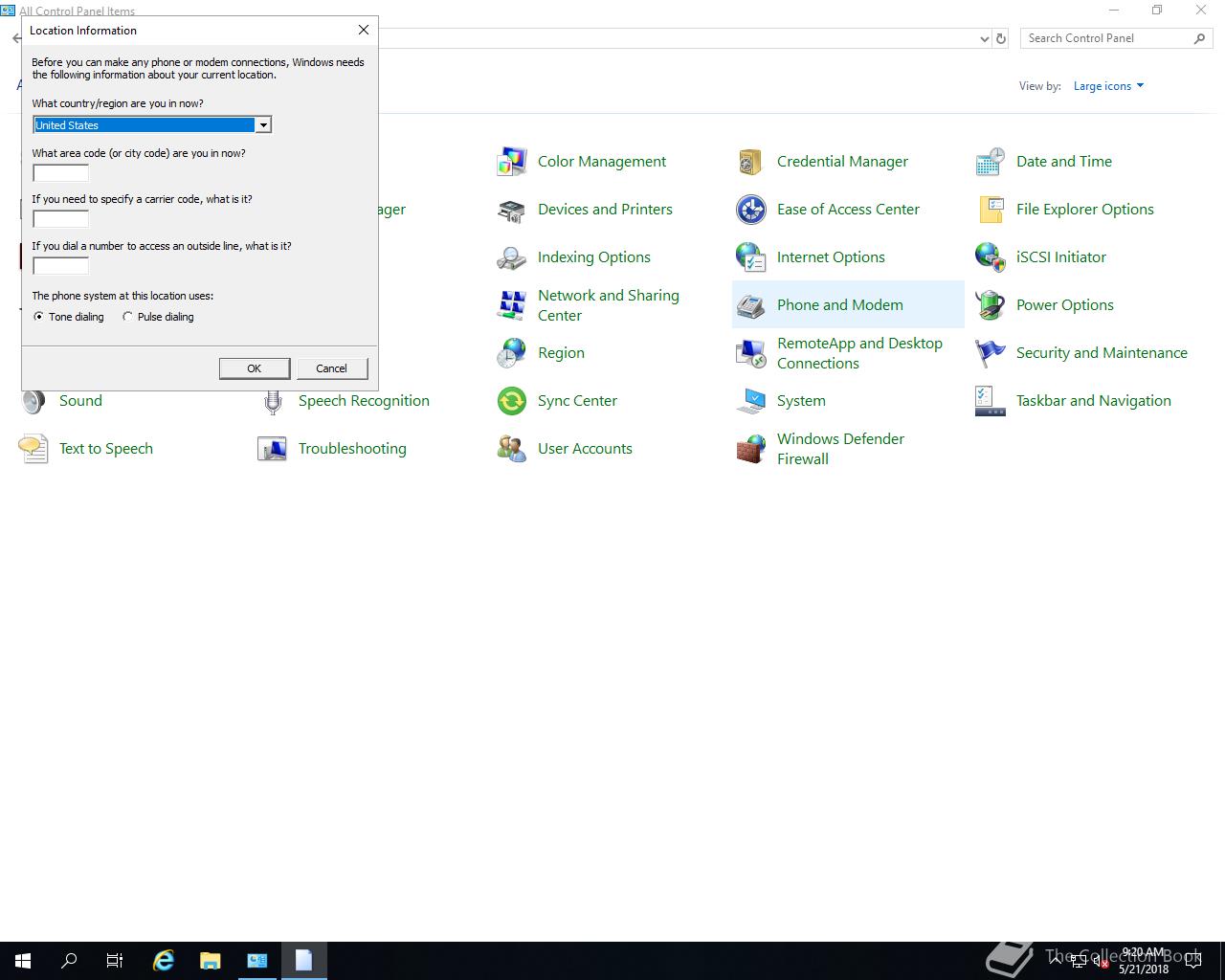Open the Color Management icon
The image size is (1225, 980).
pos(511,162)
